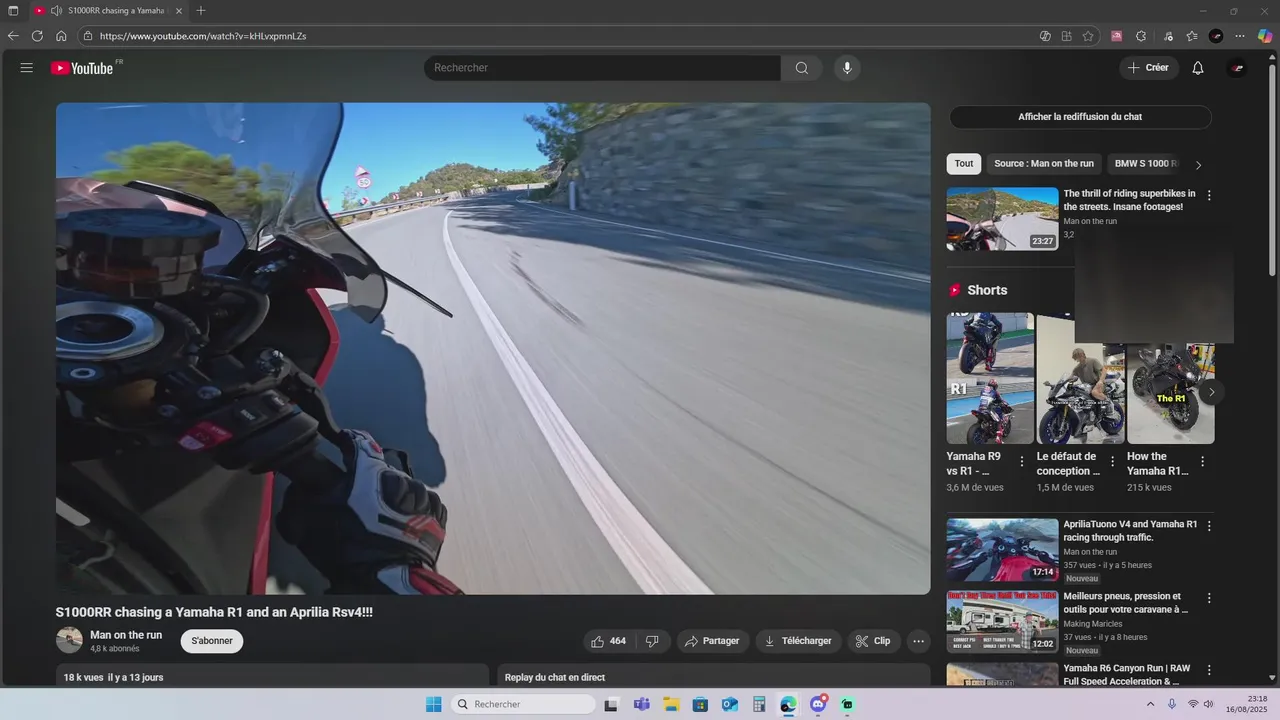Screen dimensions: 1280x720
Task: Select the Tout filter chip
Action: click(x=964, y=164)
